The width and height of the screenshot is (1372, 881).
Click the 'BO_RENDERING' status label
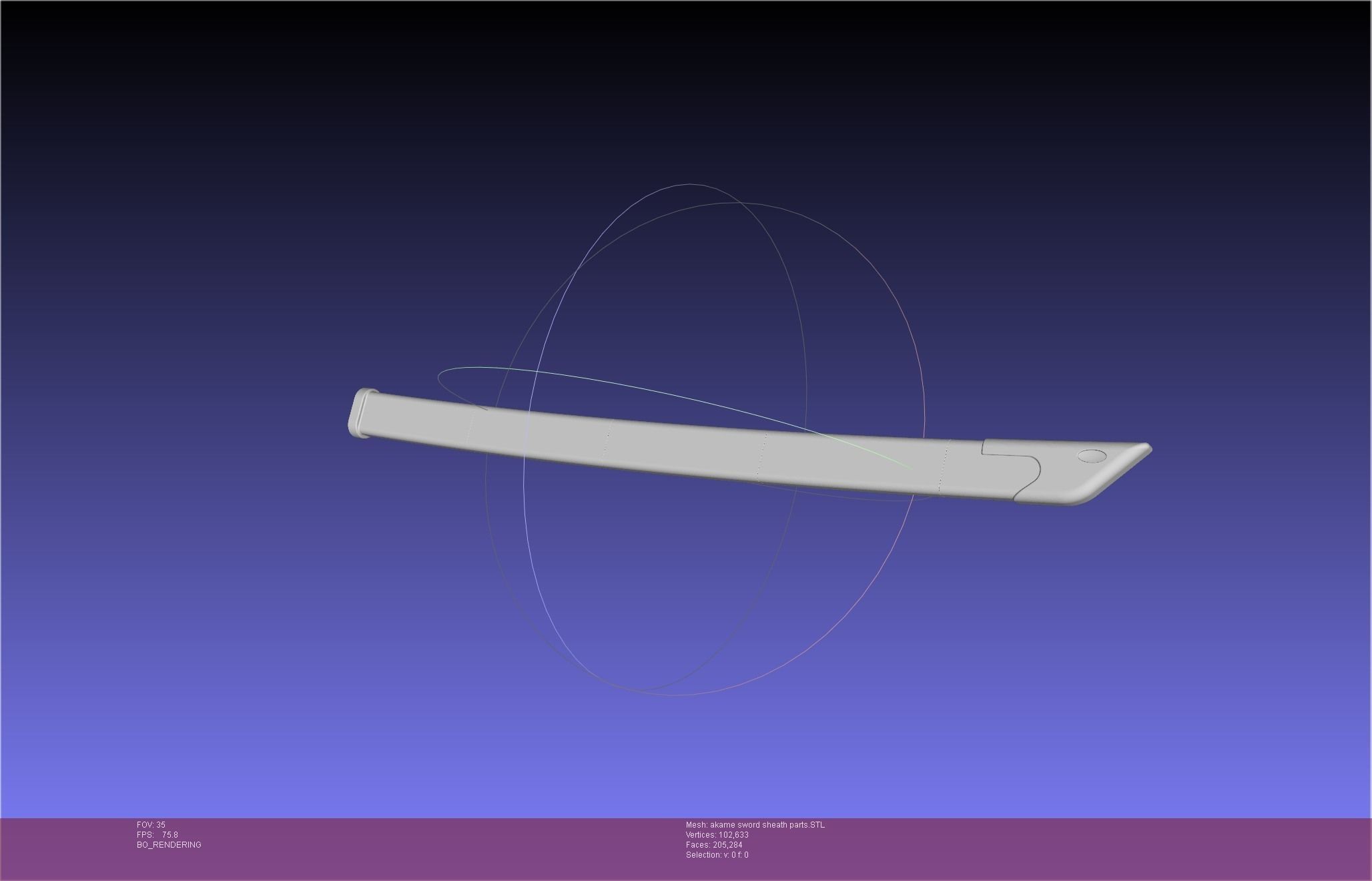pos(169,845)
